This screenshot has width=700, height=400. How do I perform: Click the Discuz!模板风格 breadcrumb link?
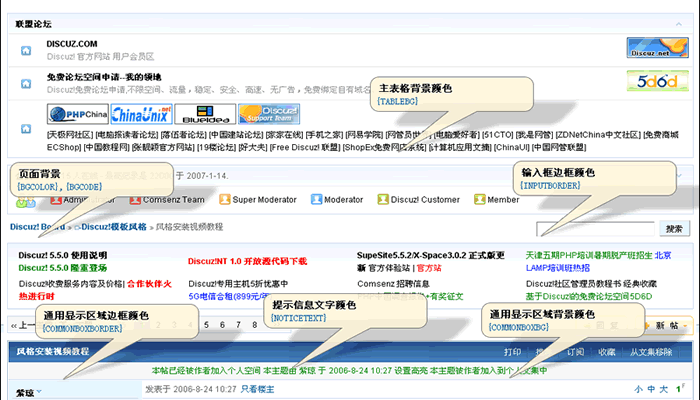tap(110, 227)
